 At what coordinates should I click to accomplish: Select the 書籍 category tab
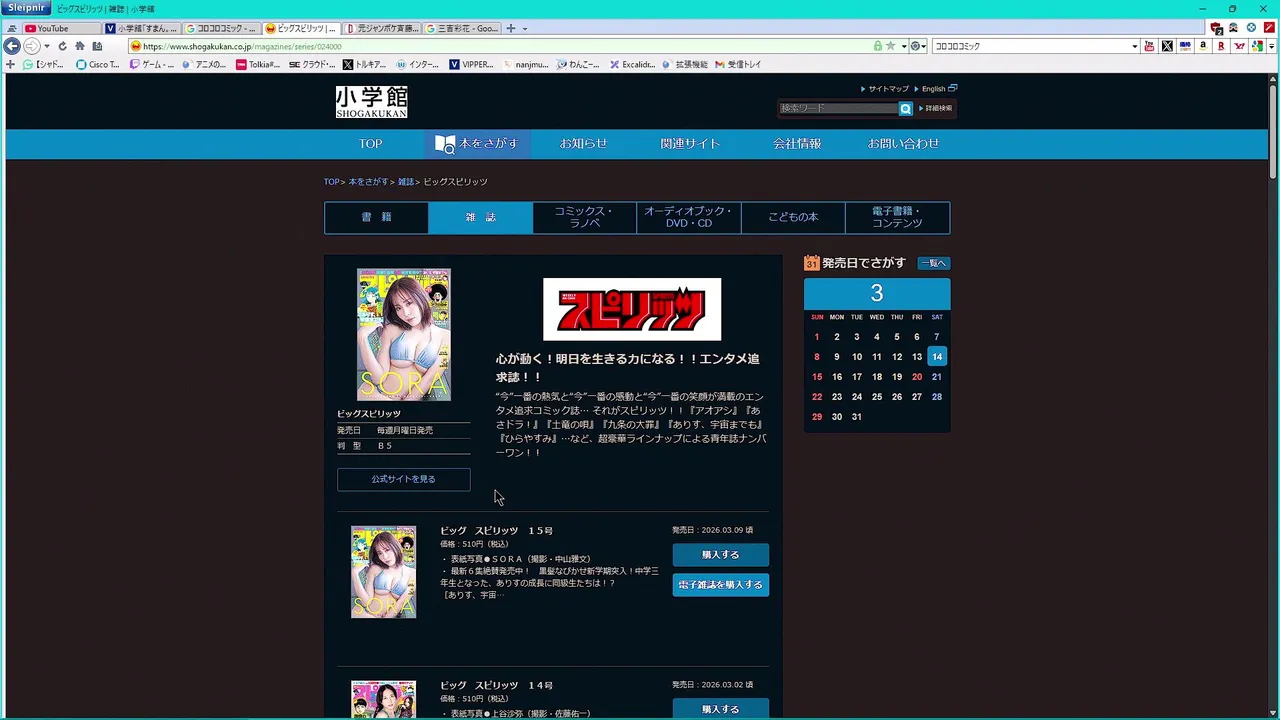coord(376,217)
